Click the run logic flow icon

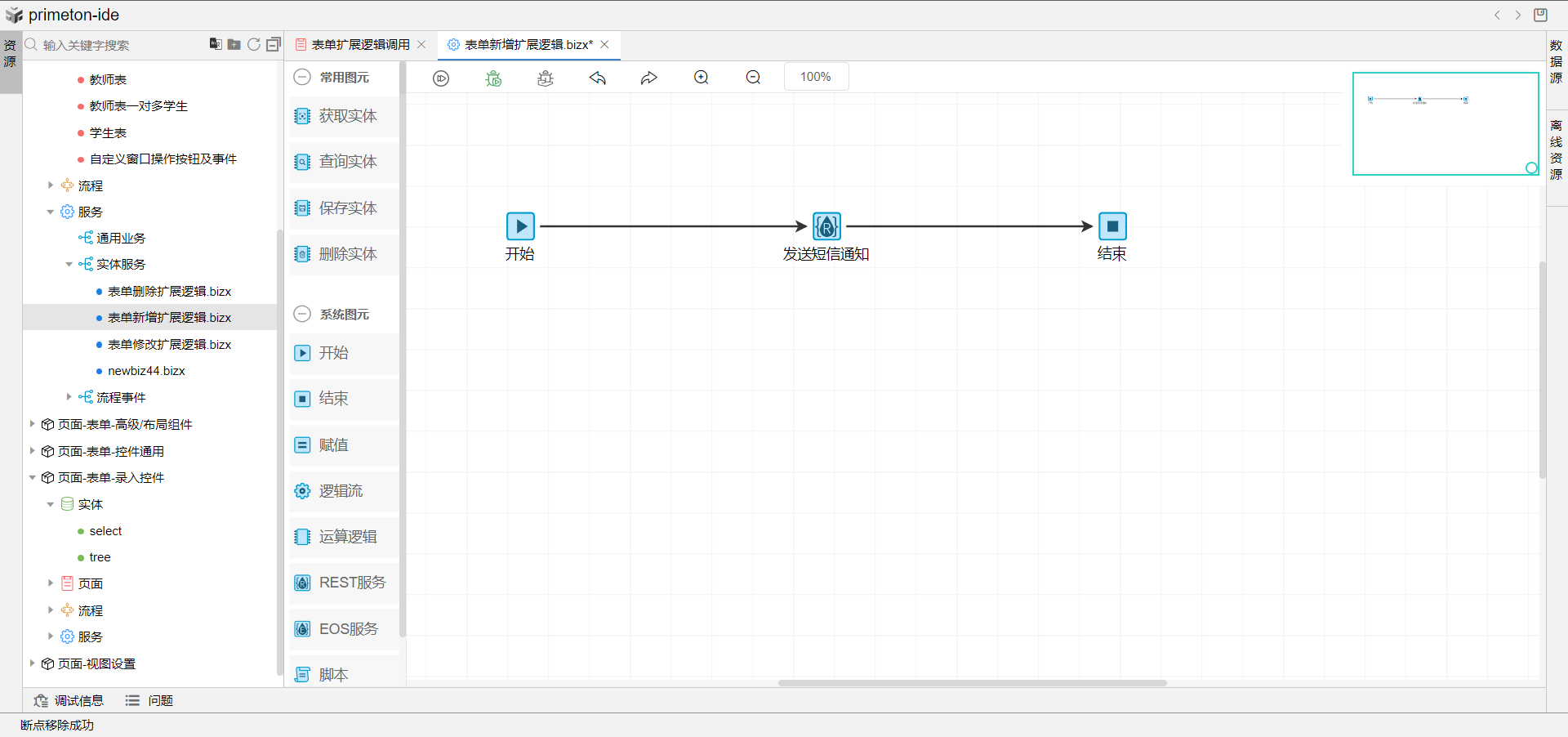tap(441, 78)
